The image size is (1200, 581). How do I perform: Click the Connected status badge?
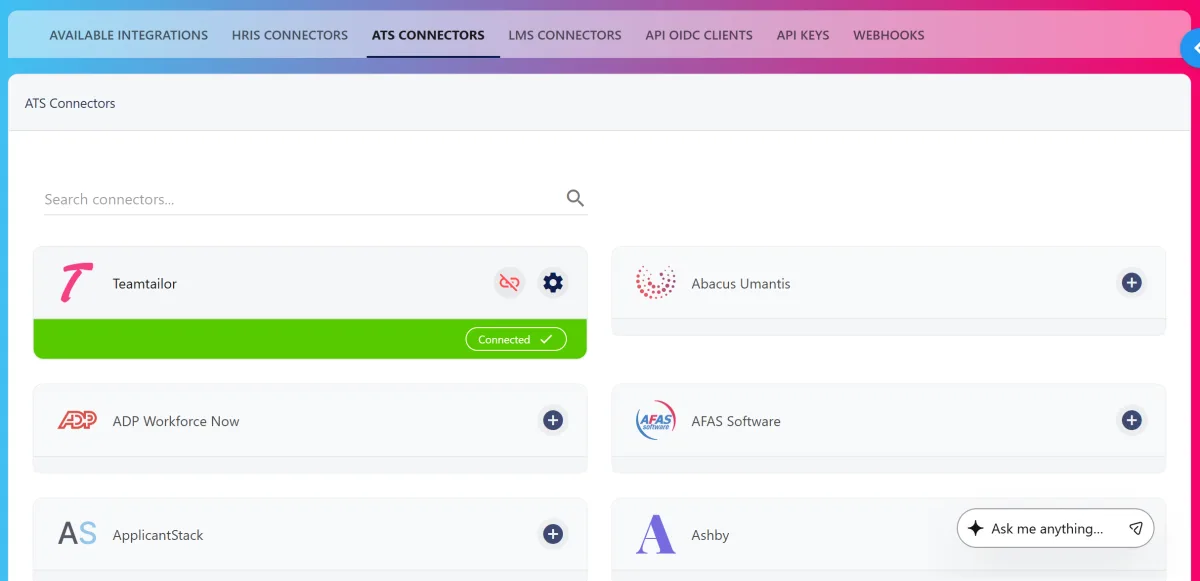516,339
